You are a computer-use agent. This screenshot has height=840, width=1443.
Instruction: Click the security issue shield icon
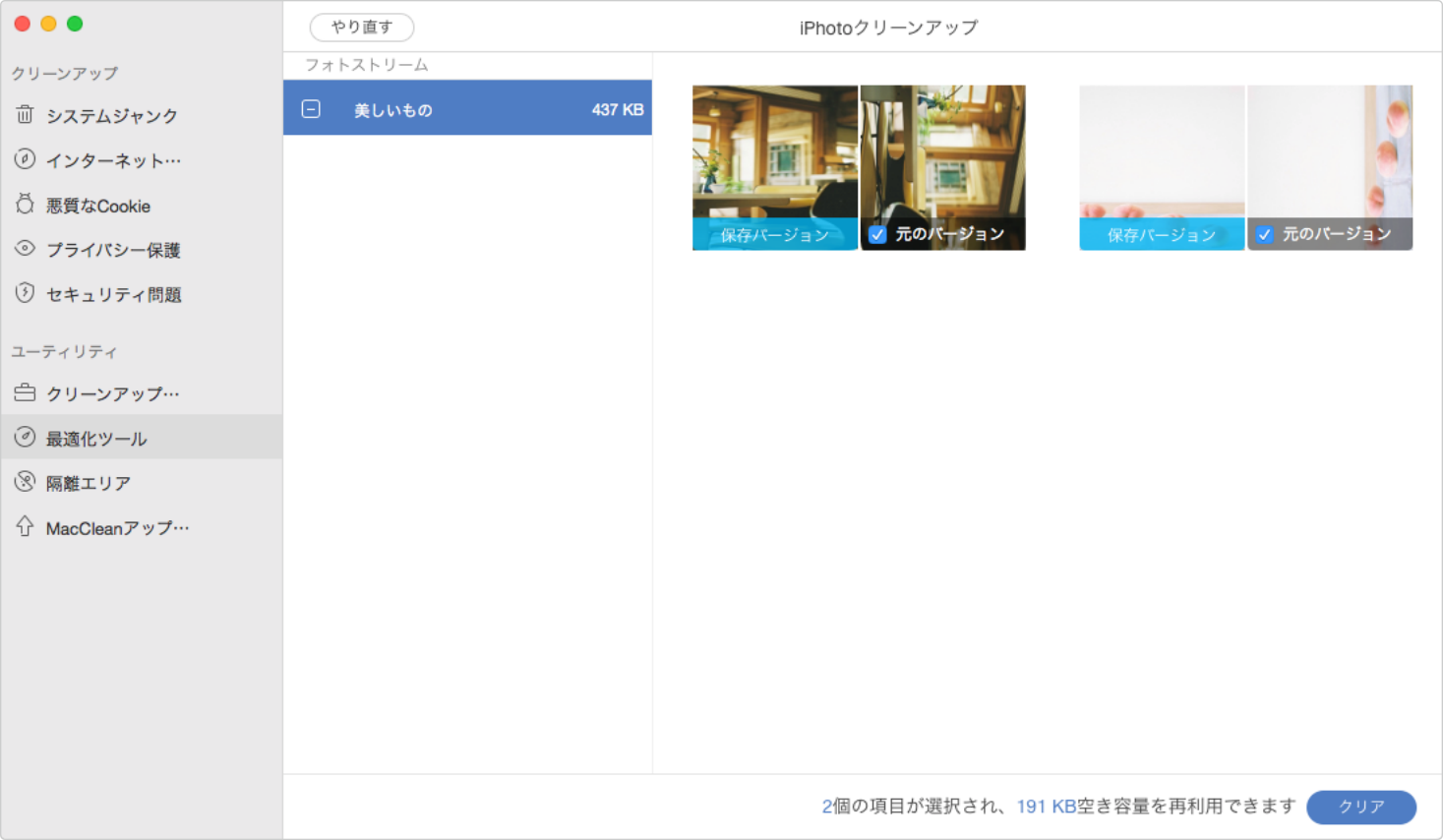pos(25,293)
